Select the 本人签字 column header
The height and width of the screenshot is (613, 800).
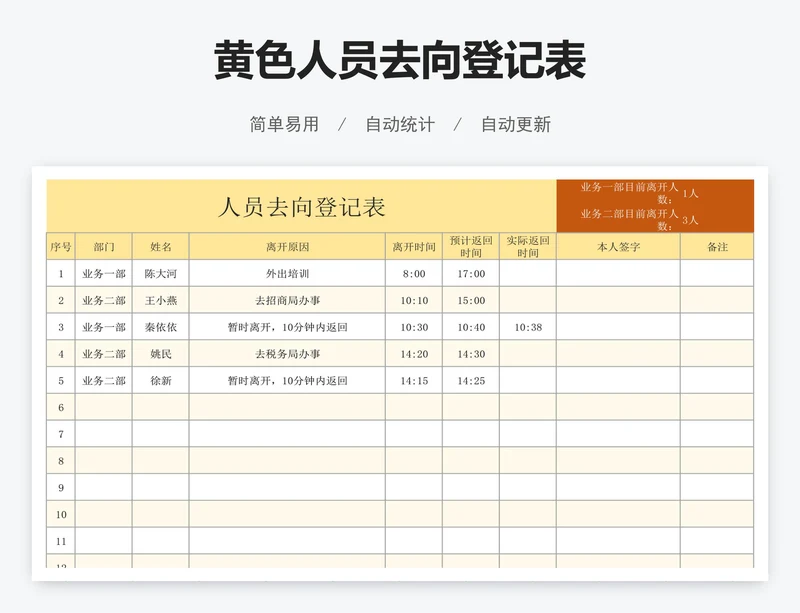(x=618, y=247)
